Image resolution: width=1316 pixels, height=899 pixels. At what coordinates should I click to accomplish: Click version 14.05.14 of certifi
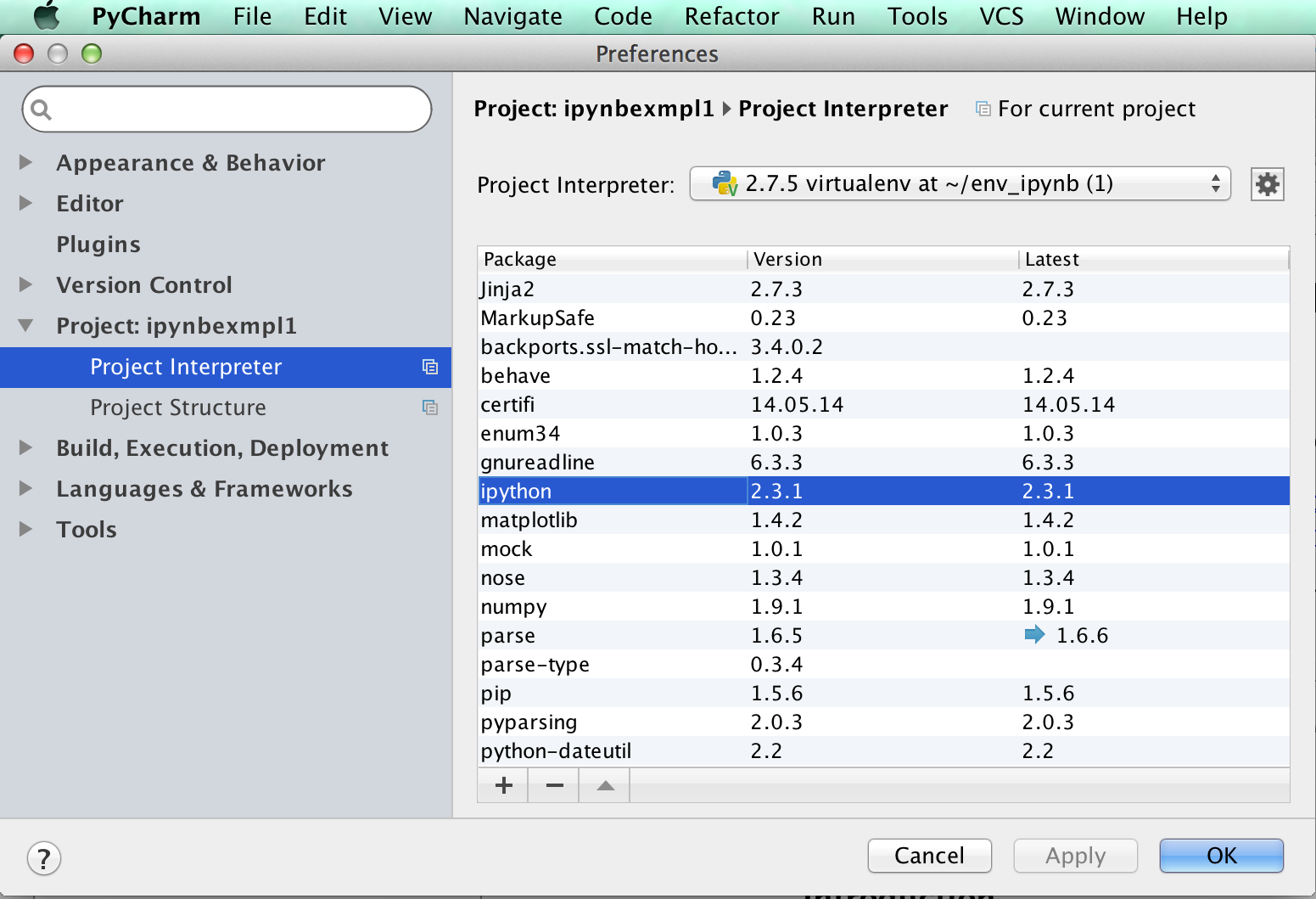(x=797, y=404)
